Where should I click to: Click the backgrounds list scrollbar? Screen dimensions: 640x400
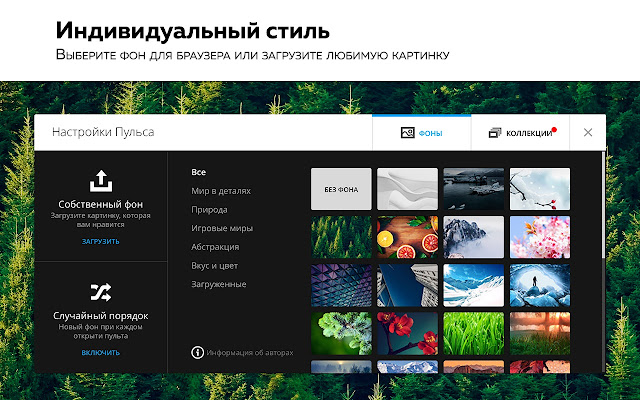click(x=604, y=205)
